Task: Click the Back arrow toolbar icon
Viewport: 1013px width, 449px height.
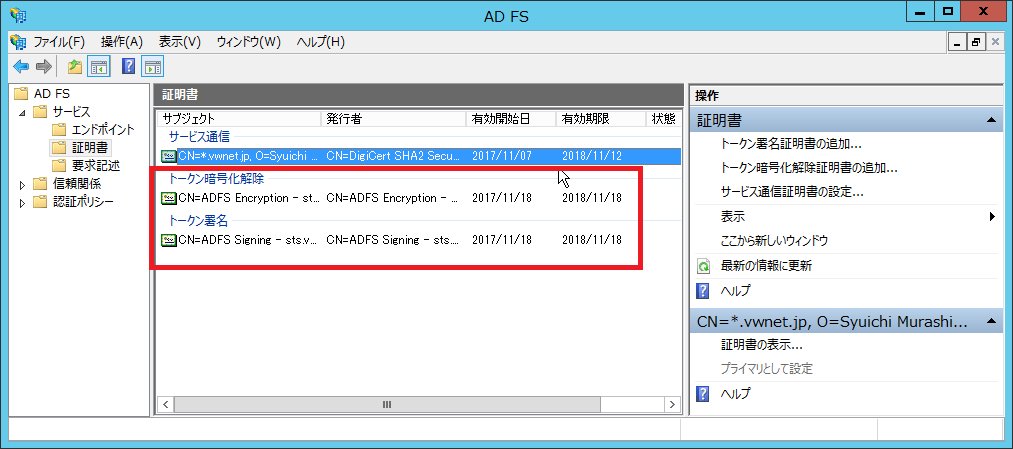Action: click(21, 66)
